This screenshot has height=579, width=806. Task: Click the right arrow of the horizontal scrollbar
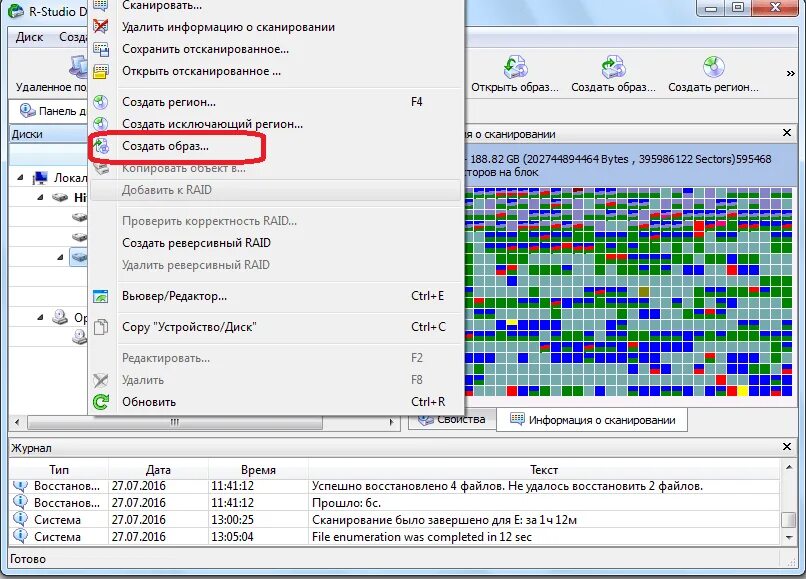[392, 422]
